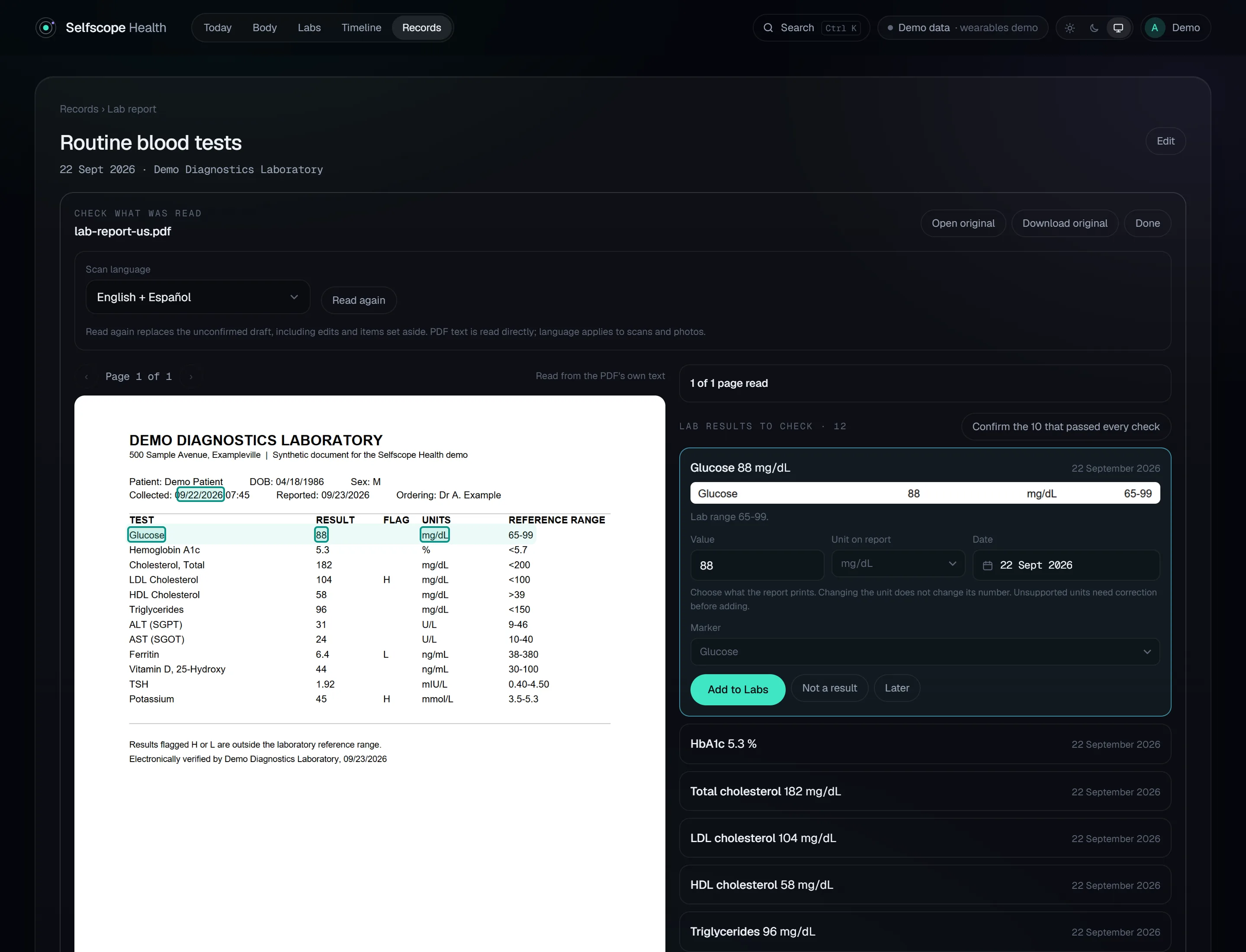Open the Timeline tab
The width and height of the screenshot is (1246, 952).
pos(362,28)
